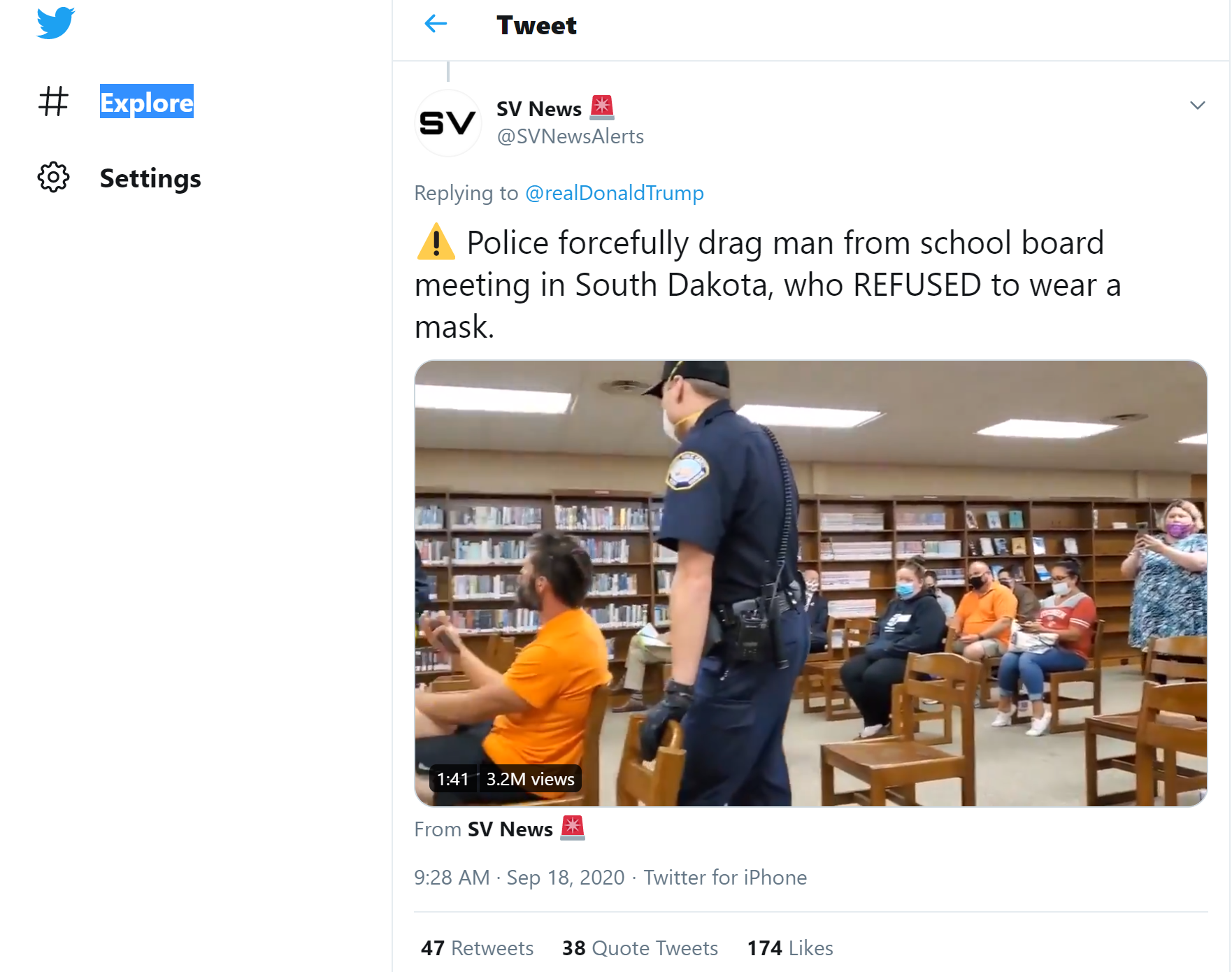Screen dimensions: 1232x972
Task: Go back using the arrow icon
Action: click(x=436, y=24)
